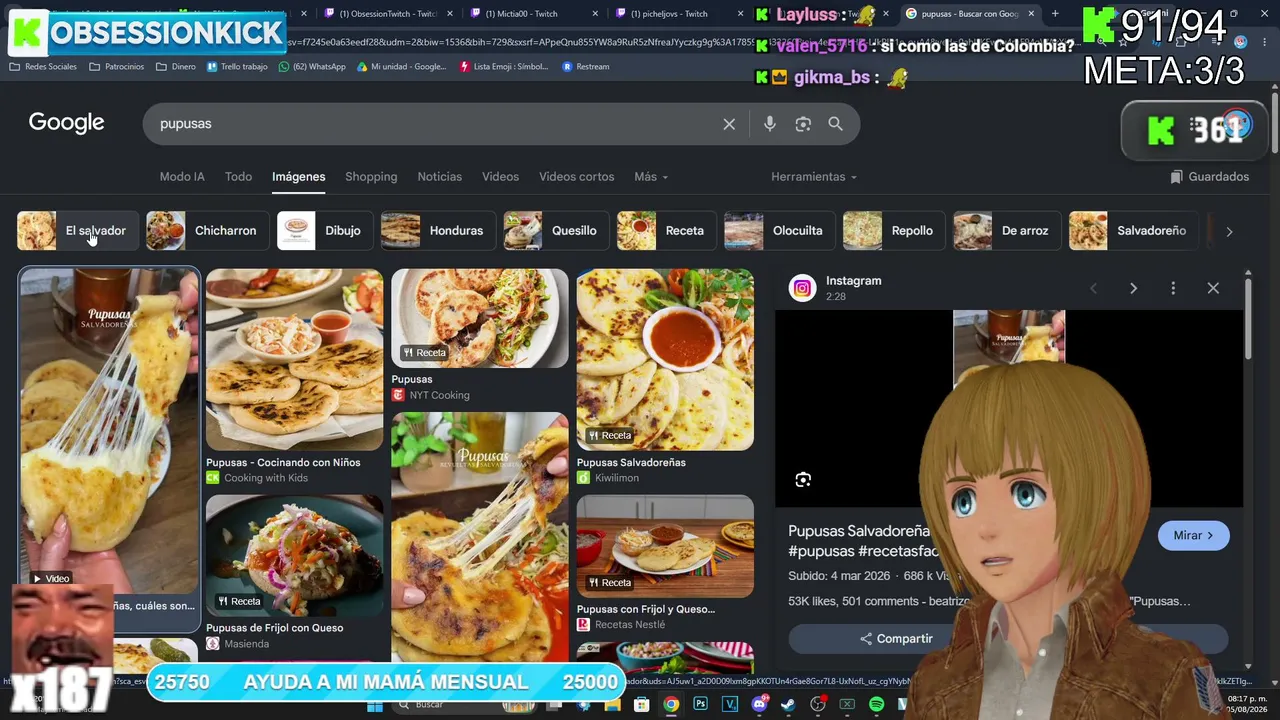
Task: Open Pupusas de Frijol con Queso image
Action: coord(294,554)
